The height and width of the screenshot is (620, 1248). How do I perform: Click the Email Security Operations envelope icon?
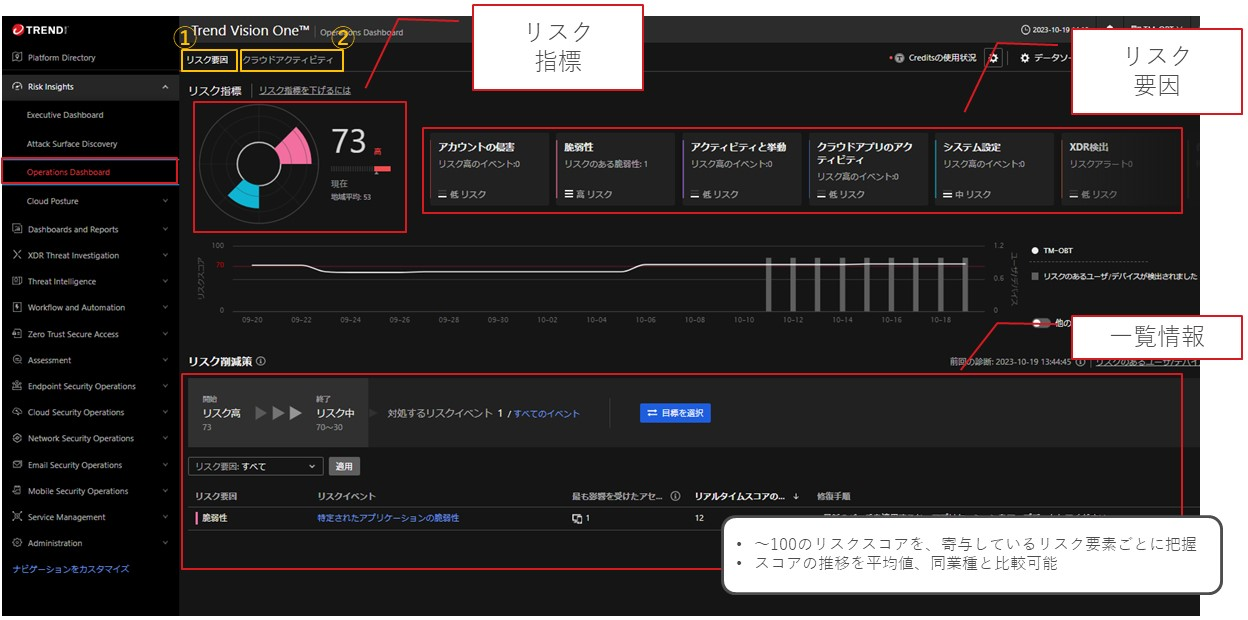coord(17,465)
